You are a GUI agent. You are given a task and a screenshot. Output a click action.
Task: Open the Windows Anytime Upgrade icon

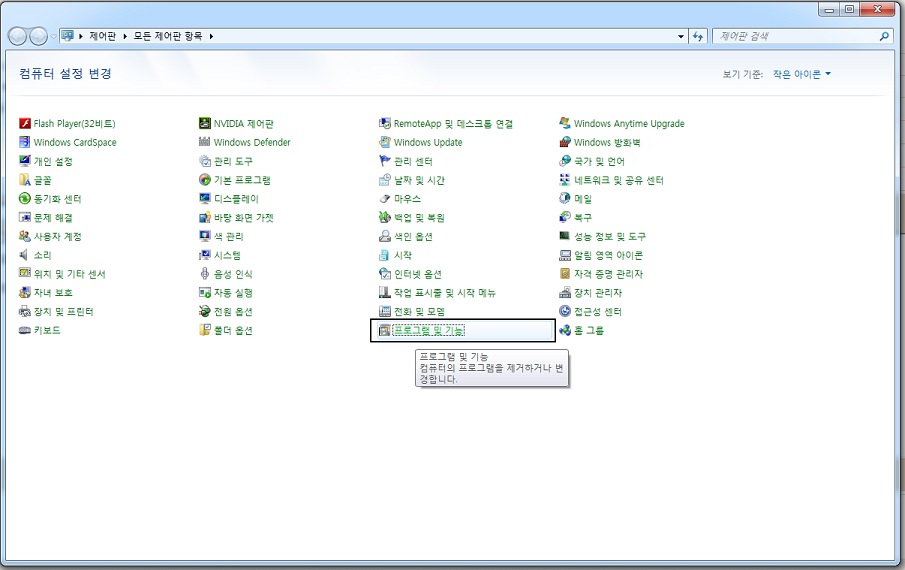tap(565, 123)
